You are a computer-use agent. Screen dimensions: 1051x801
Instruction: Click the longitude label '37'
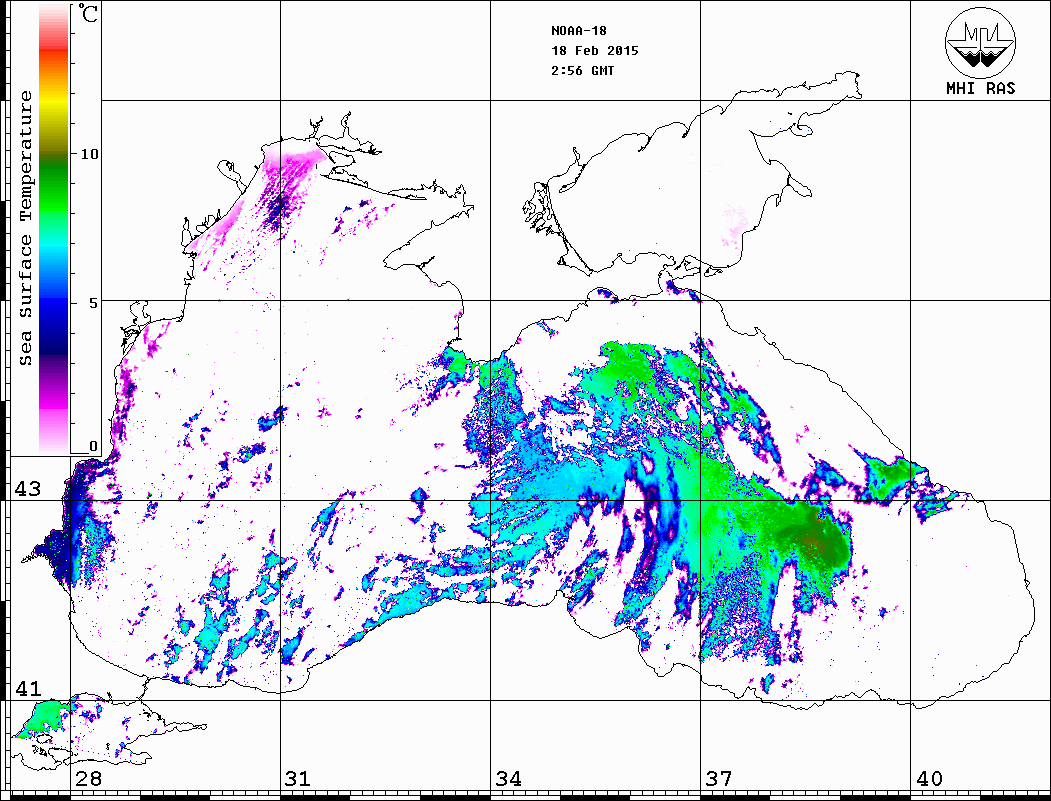click(719, 778)
